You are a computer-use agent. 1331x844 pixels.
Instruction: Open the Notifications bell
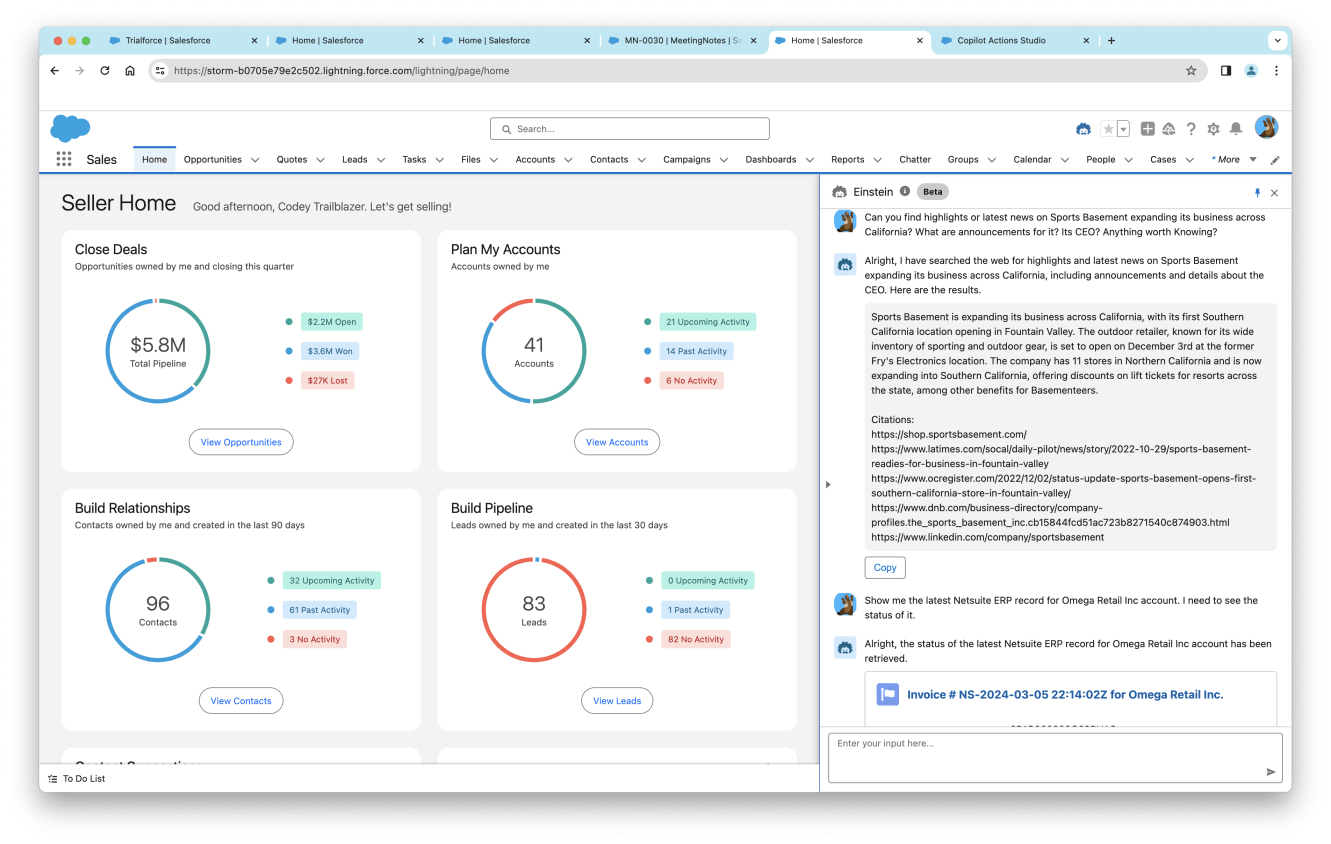(x=1236, y=129)
